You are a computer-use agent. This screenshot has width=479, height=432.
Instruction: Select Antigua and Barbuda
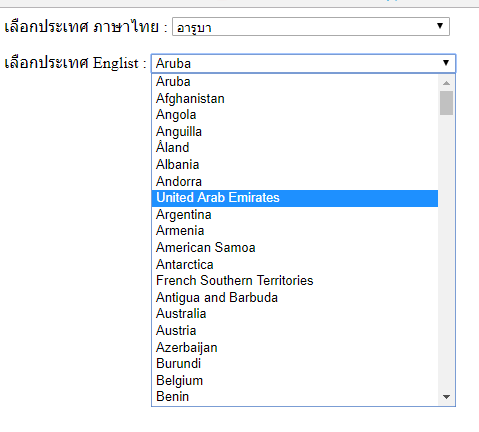coord(295,298)
